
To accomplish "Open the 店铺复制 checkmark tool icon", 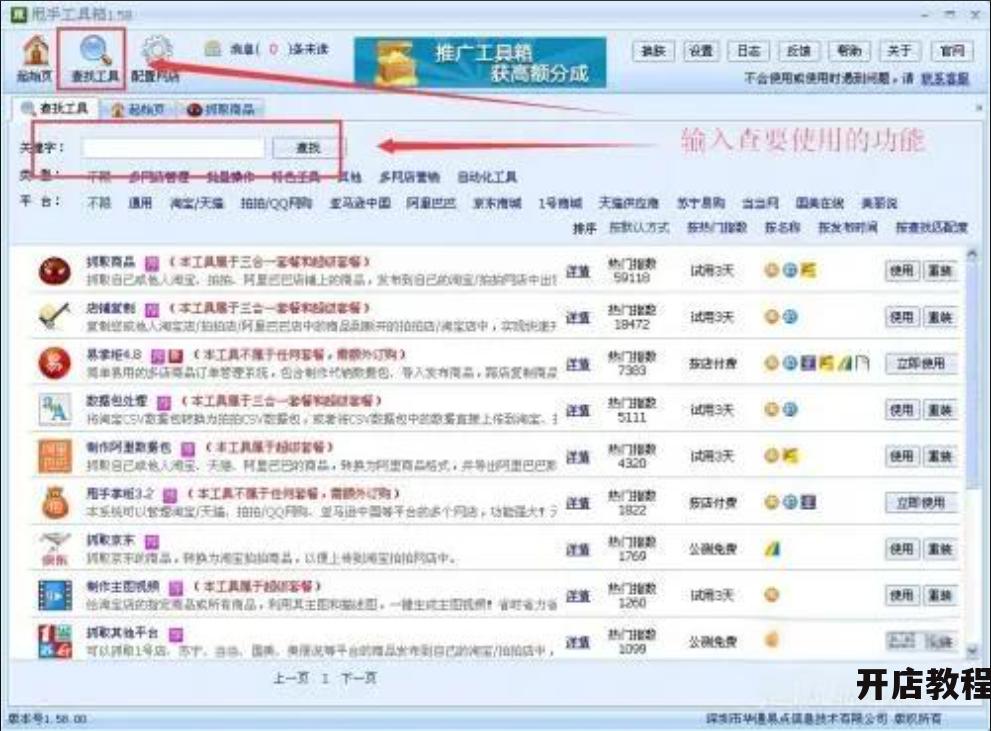I will click(x=54, y=317).
